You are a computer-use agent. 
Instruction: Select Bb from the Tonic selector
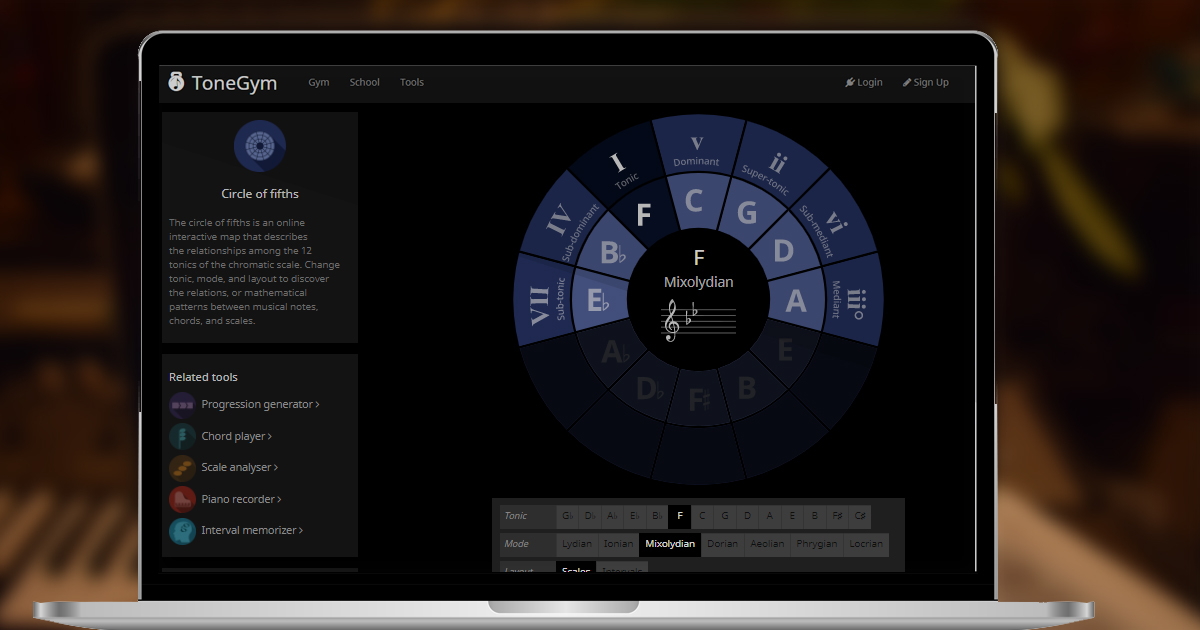656,516
